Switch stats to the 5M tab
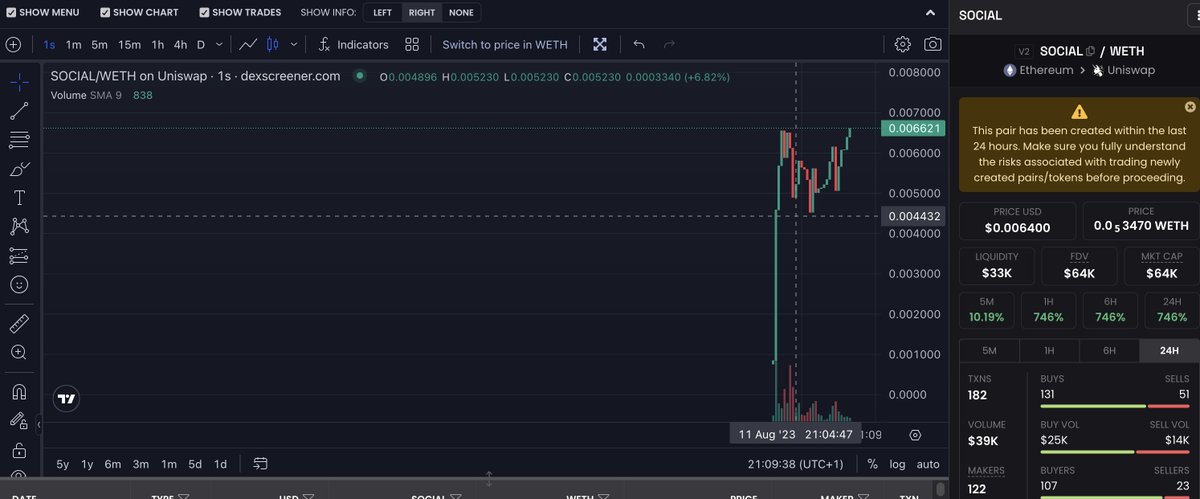 tap(989, 351)
